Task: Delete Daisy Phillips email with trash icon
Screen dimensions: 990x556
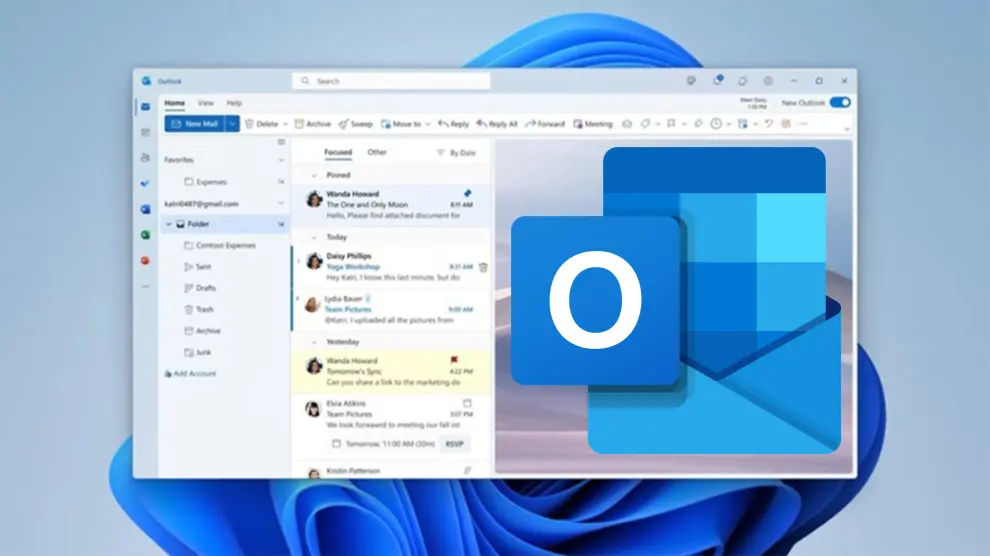Action: pyautogui.click(x=483, y=267)
